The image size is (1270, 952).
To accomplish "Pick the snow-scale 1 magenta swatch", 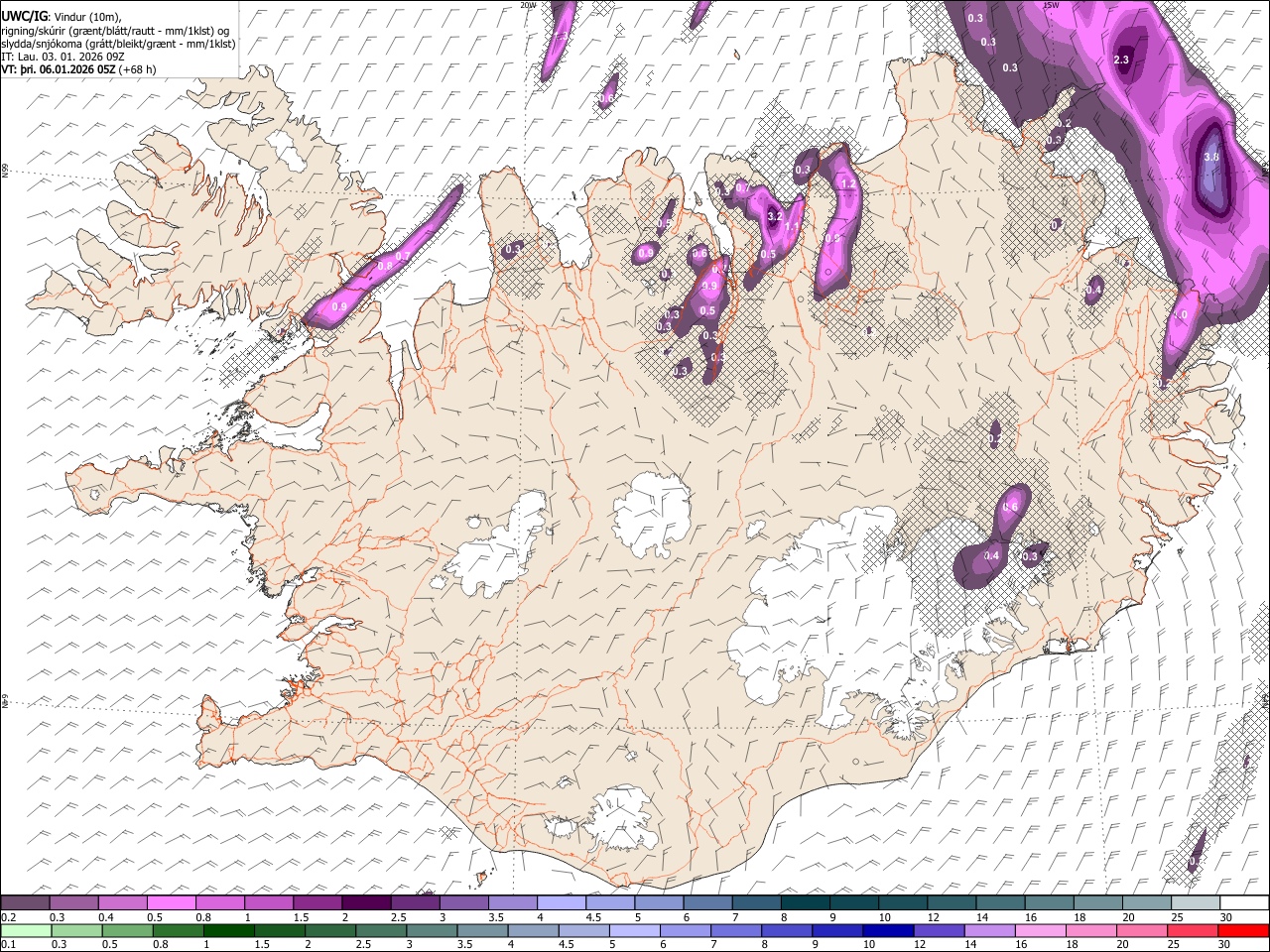I will [268, 903].
